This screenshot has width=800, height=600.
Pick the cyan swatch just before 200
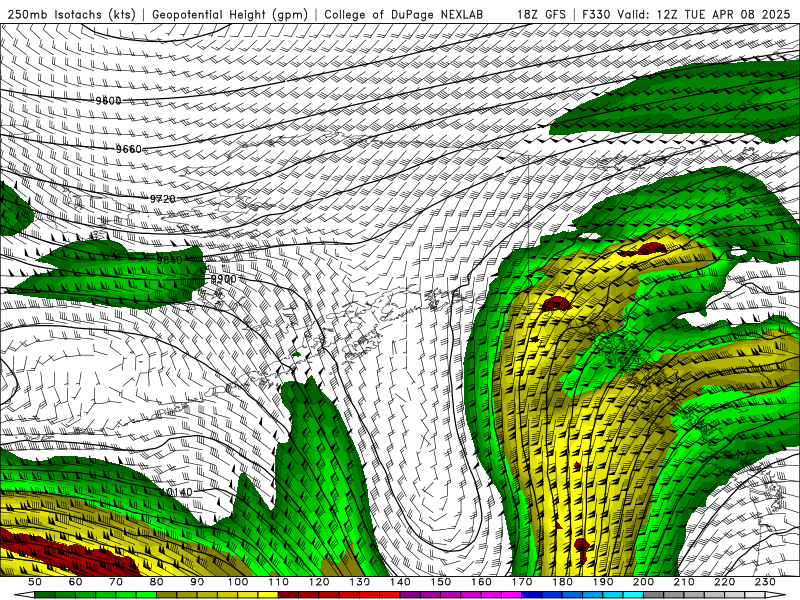tap(633, 595)
